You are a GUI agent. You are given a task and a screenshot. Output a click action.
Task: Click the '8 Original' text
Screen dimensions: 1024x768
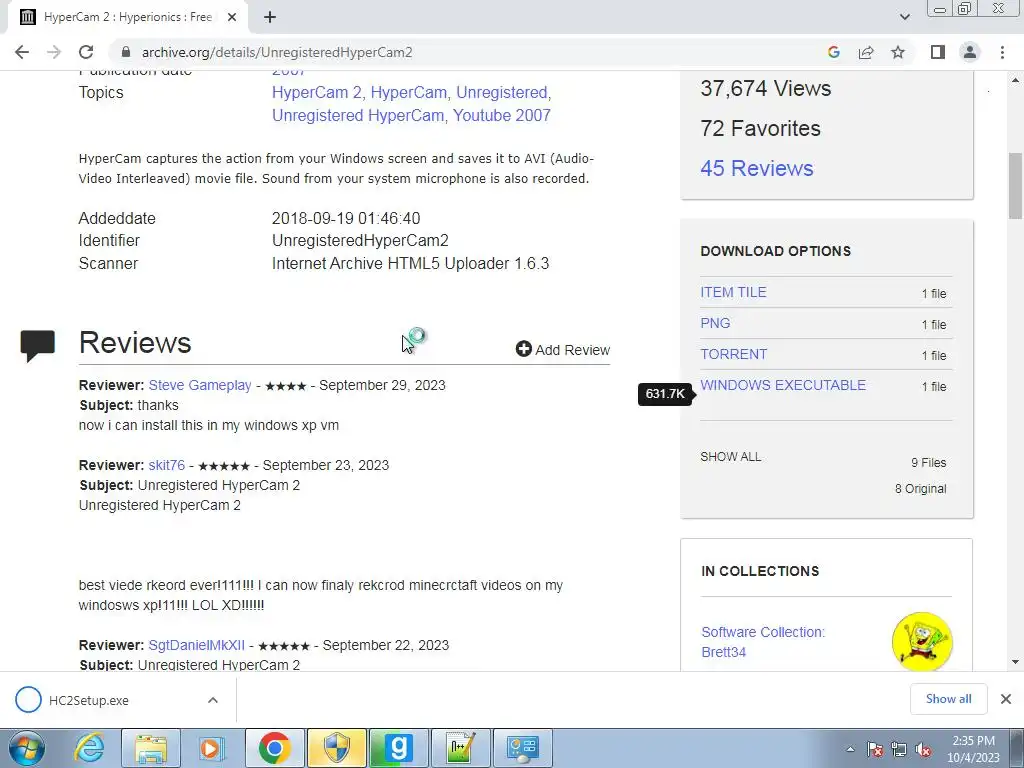point(921,488)
